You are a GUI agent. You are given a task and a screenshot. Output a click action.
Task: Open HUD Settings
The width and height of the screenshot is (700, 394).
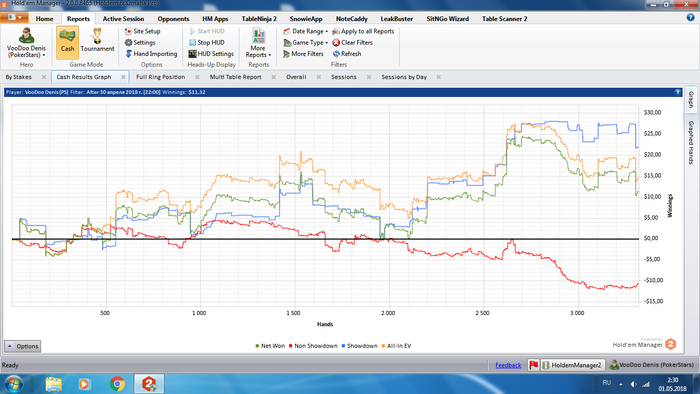point(211,54)
